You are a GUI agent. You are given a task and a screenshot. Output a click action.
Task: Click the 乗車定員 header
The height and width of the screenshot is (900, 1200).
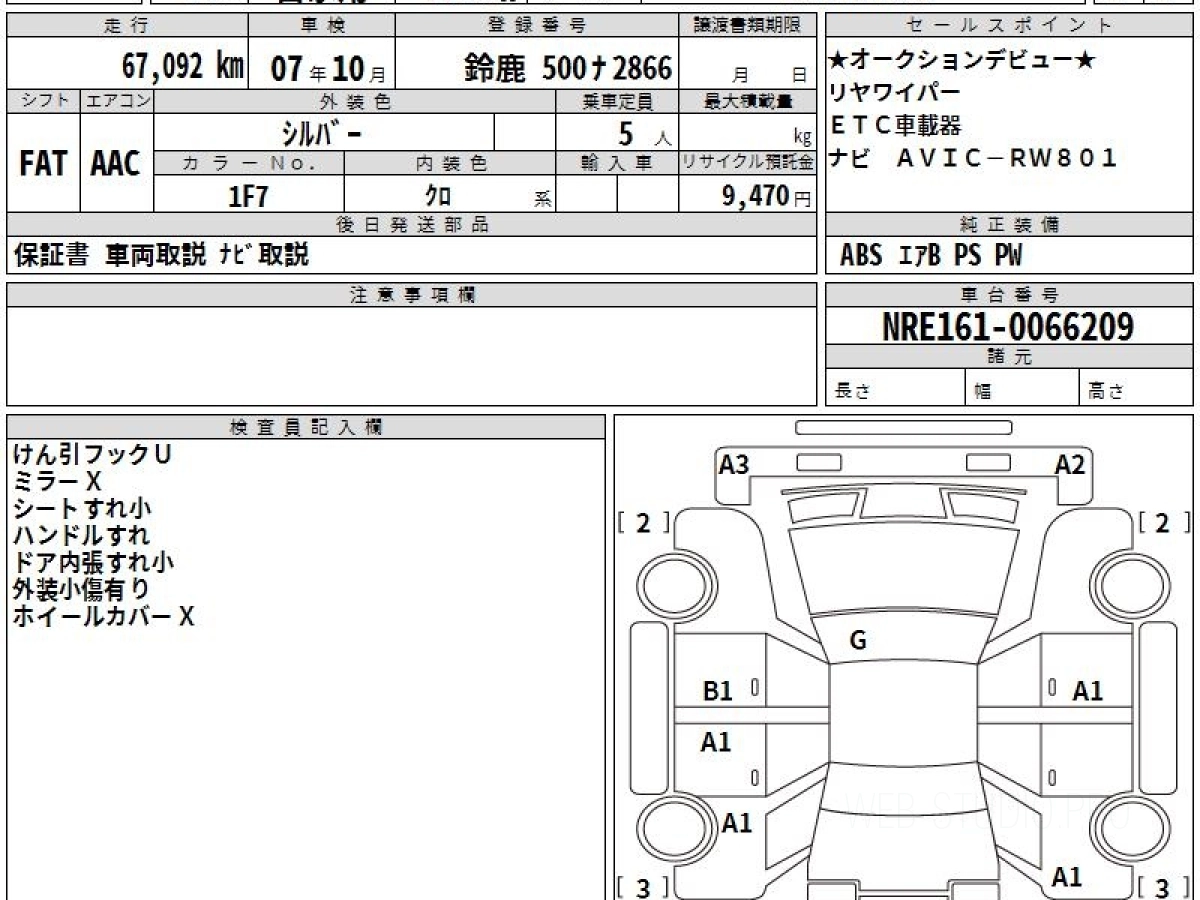click(x=617, y=101)
